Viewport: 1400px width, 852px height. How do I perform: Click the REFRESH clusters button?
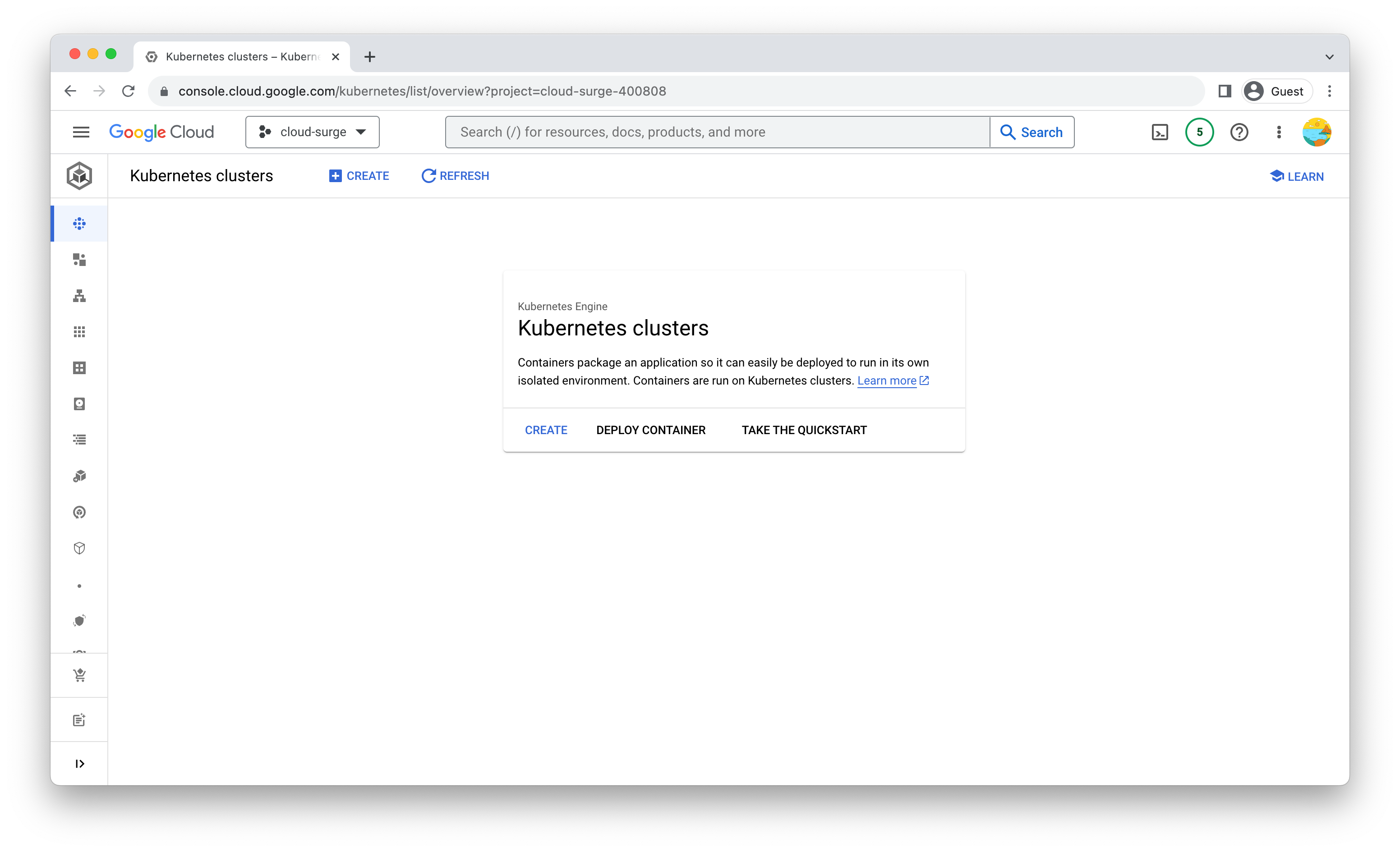tap(454, 176)
